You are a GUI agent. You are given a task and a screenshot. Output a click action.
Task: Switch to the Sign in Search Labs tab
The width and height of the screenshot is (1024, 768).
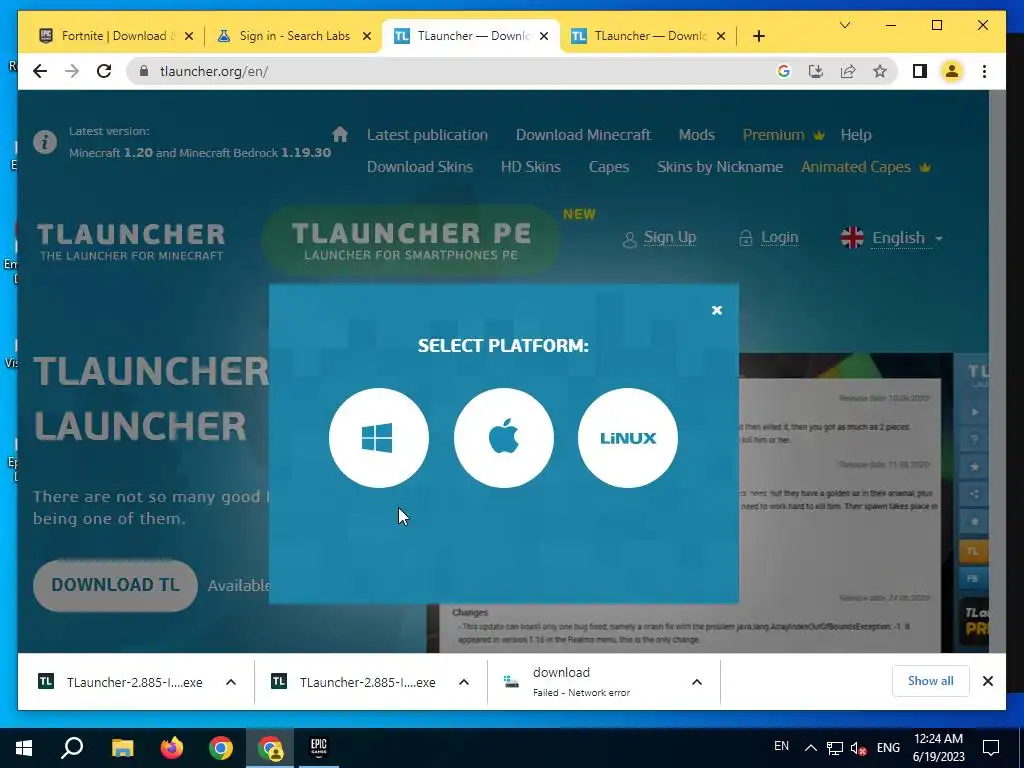tap(294, 36)
